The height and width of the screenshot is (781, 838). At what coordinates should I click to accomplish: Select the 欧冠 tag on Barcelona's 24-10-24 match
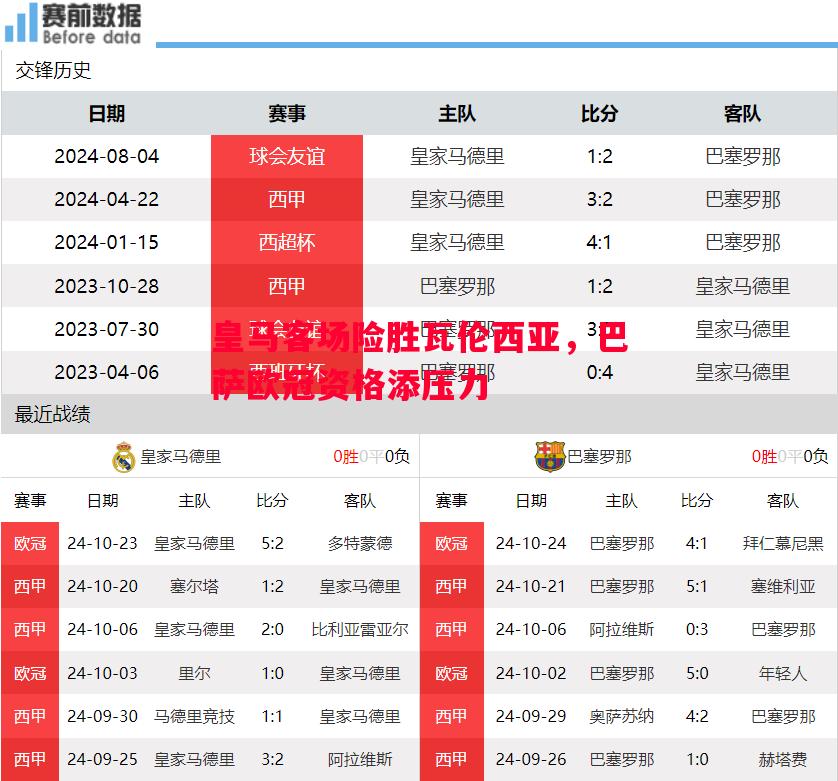[x=452, y=543]
